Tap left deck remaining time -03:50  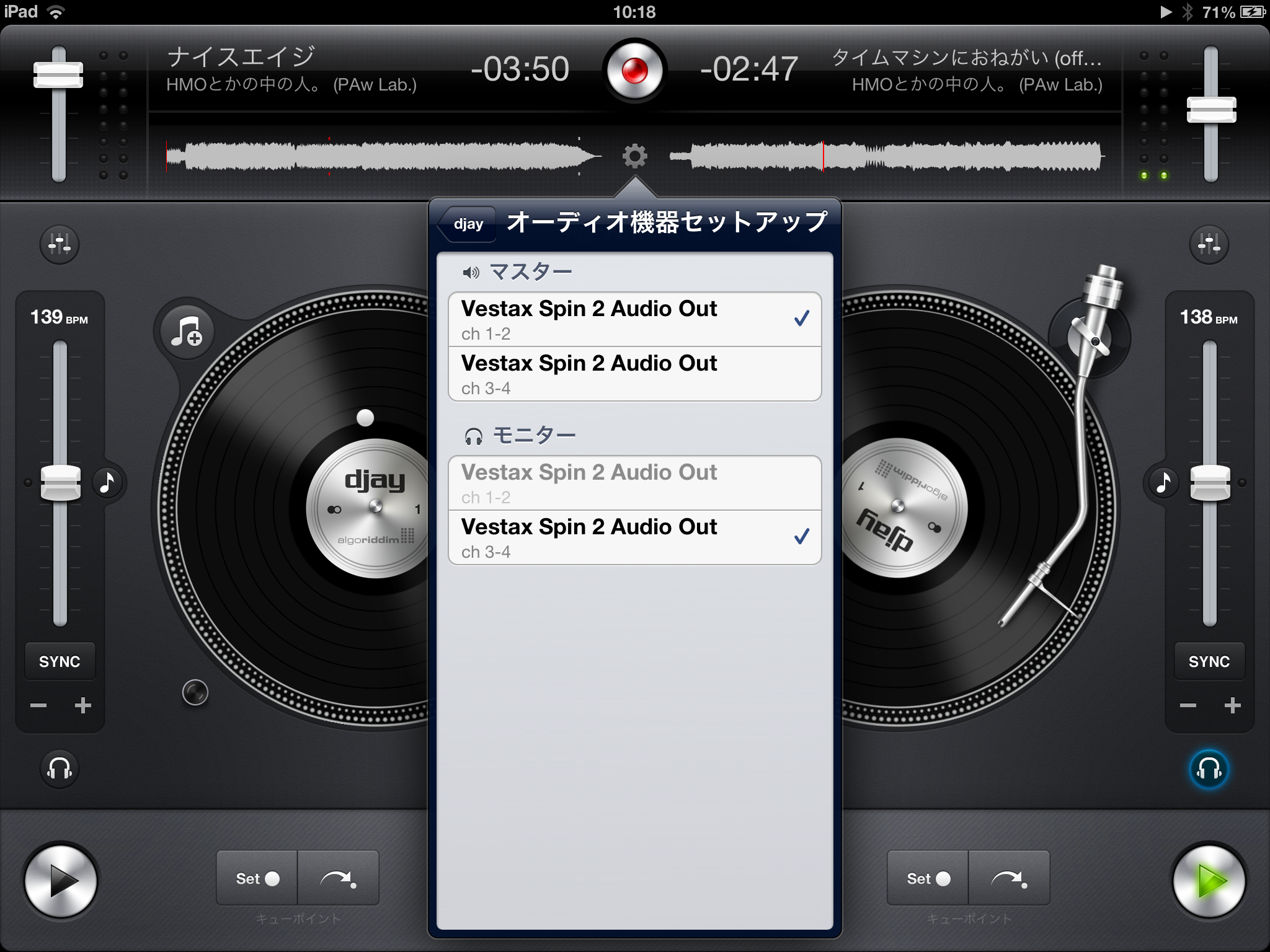coord(520,69)
